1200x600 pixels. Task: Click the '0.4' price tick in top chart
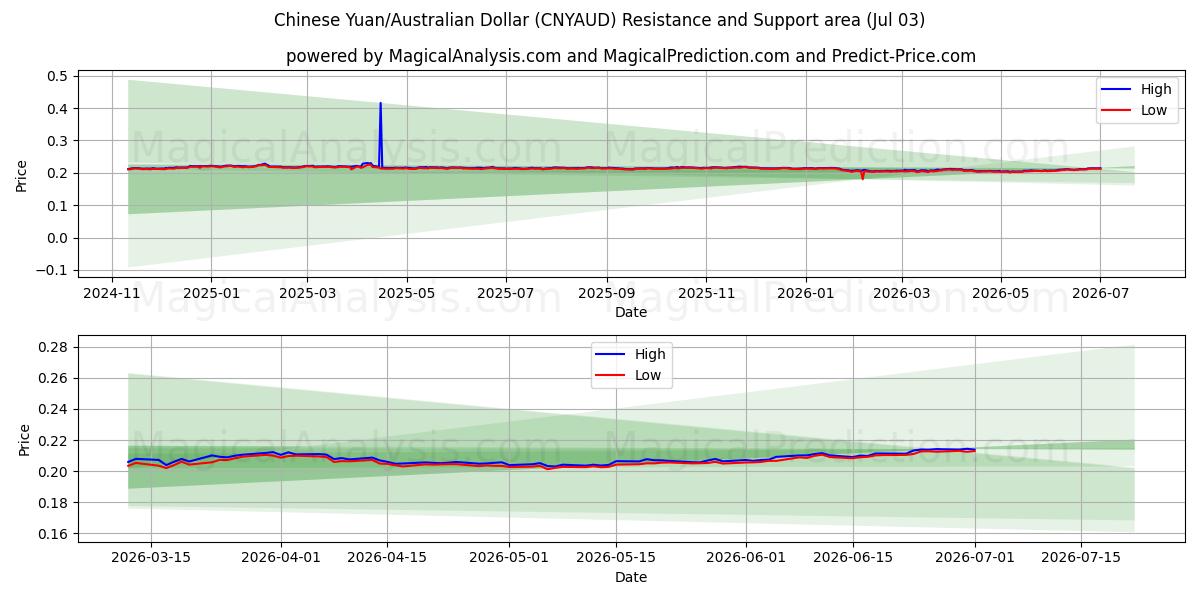pyautogui.click(x=57, y=108)
